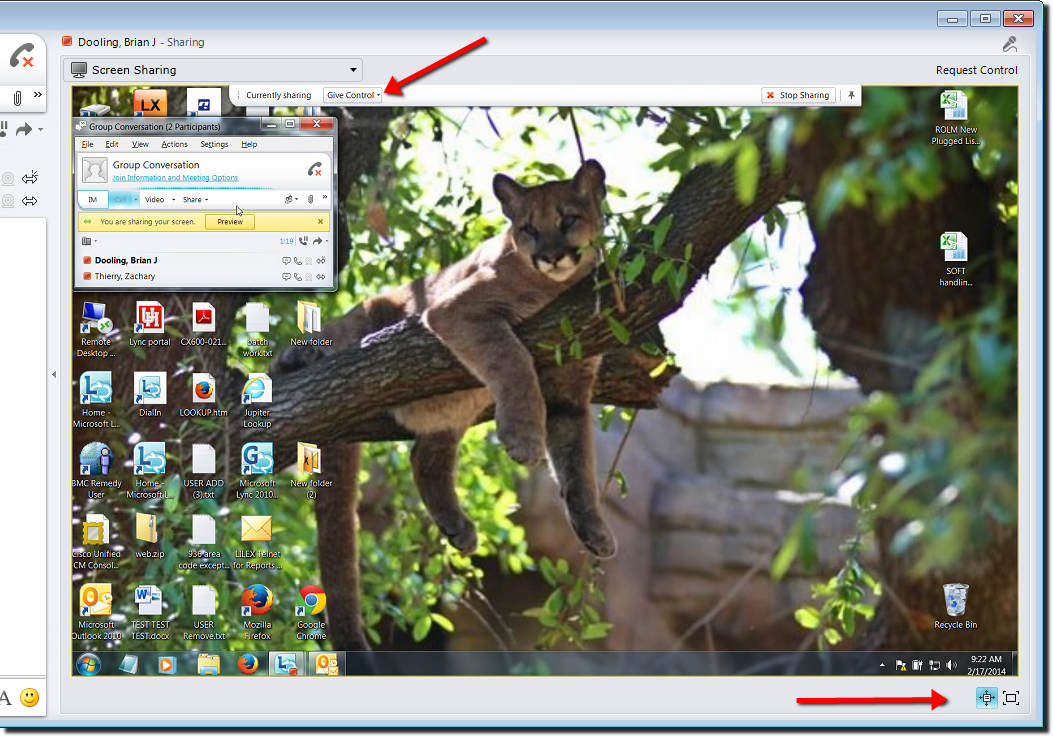
Task: Open the Settings menu in Group Conversation
Action: click(214, 144)
